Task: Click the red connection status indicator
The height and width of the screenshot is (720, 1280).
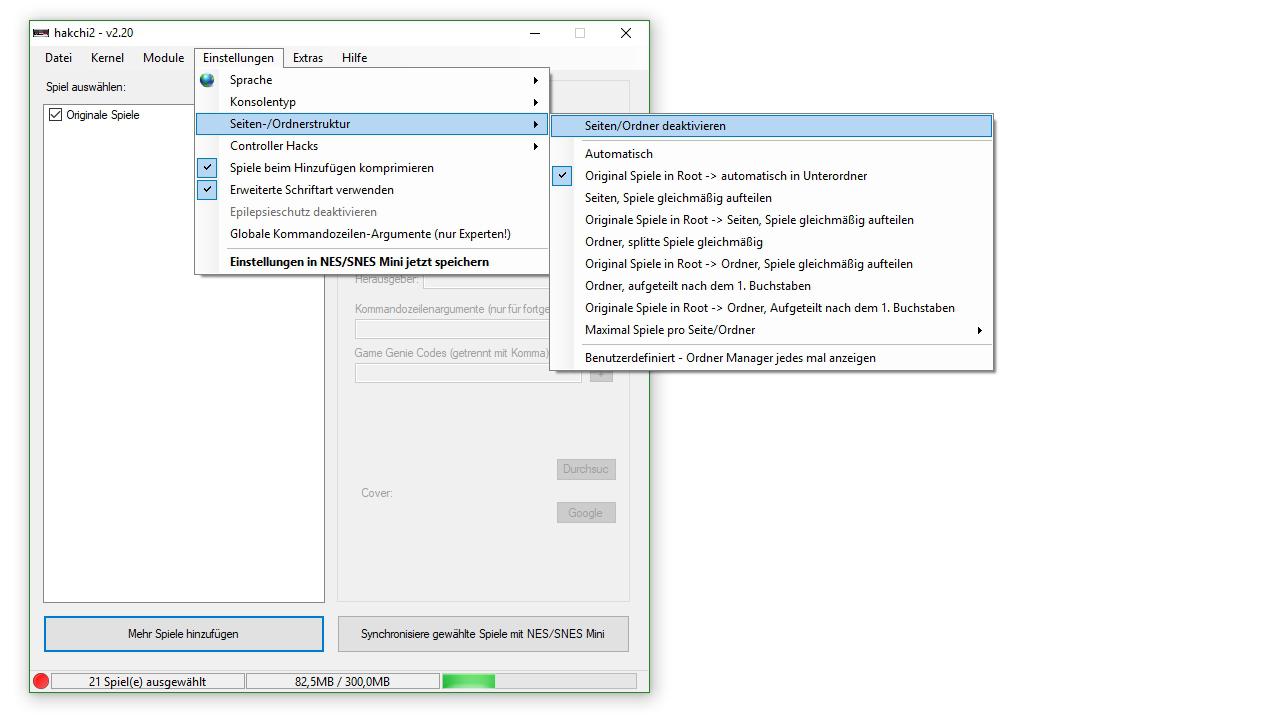Action: point(41,681)
